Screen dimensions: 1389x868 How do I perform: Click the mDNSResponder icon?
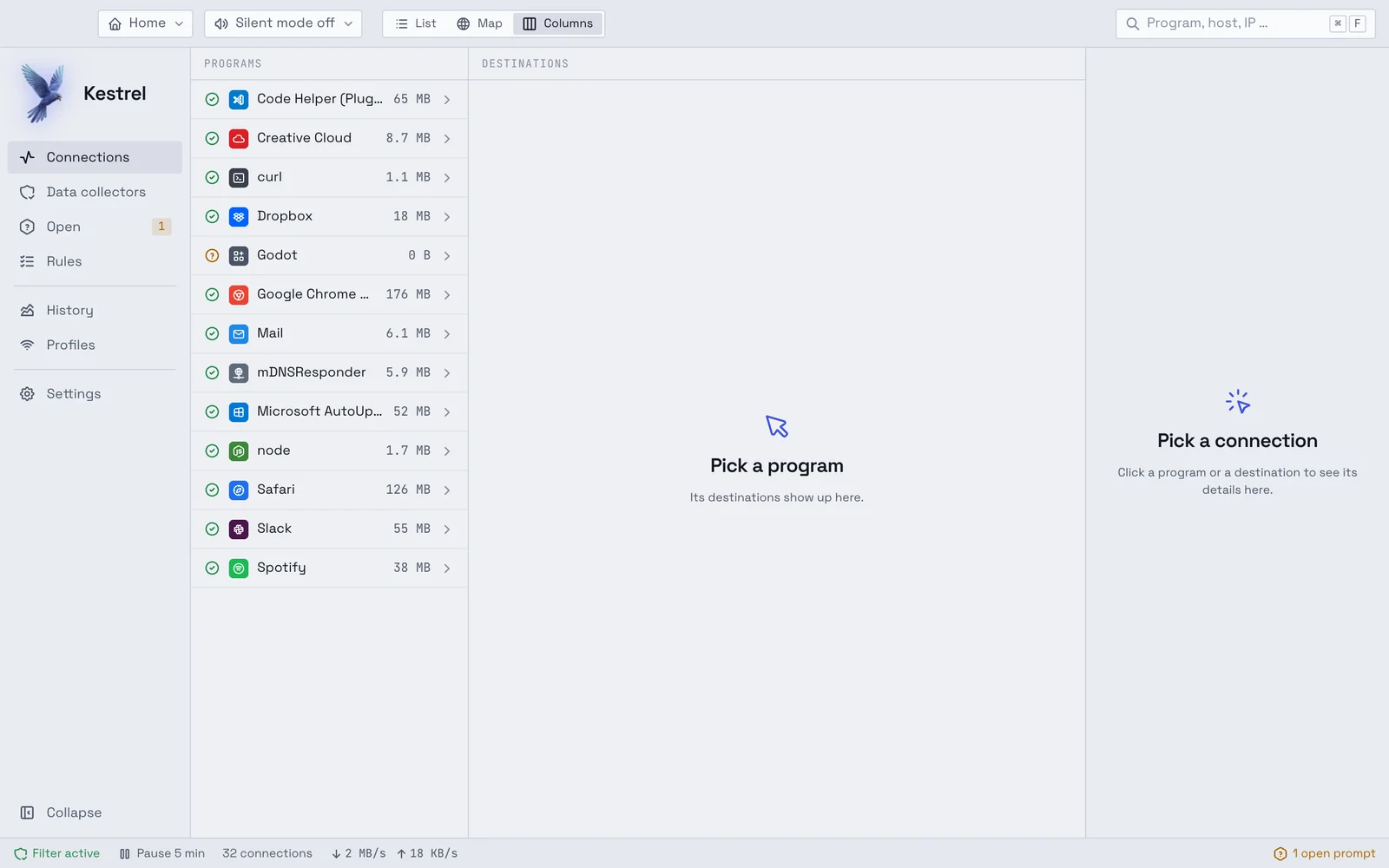click(x=239, y=373)
